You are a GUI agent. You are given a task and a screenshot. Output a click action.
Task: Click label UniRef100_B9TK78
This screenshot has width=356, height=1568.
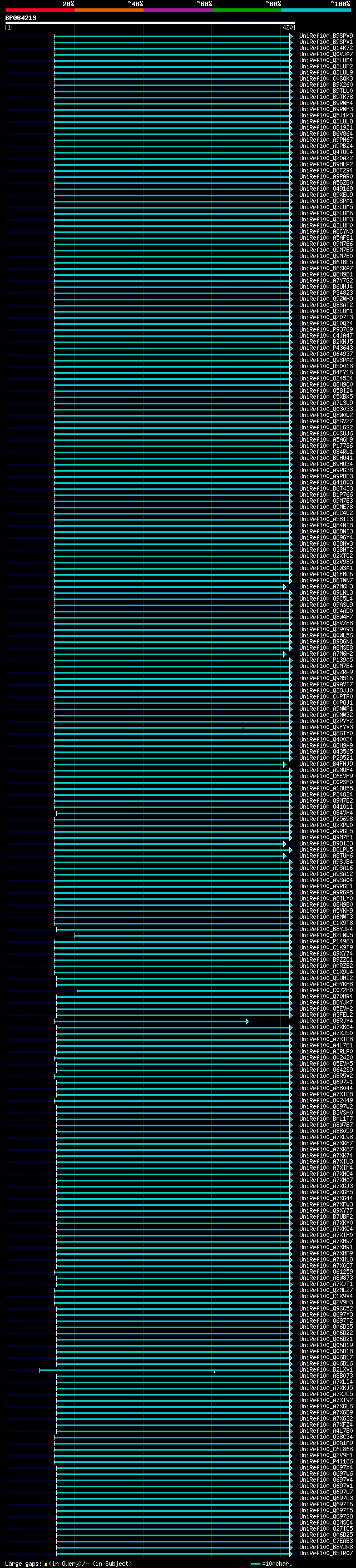tap(325, 97)
